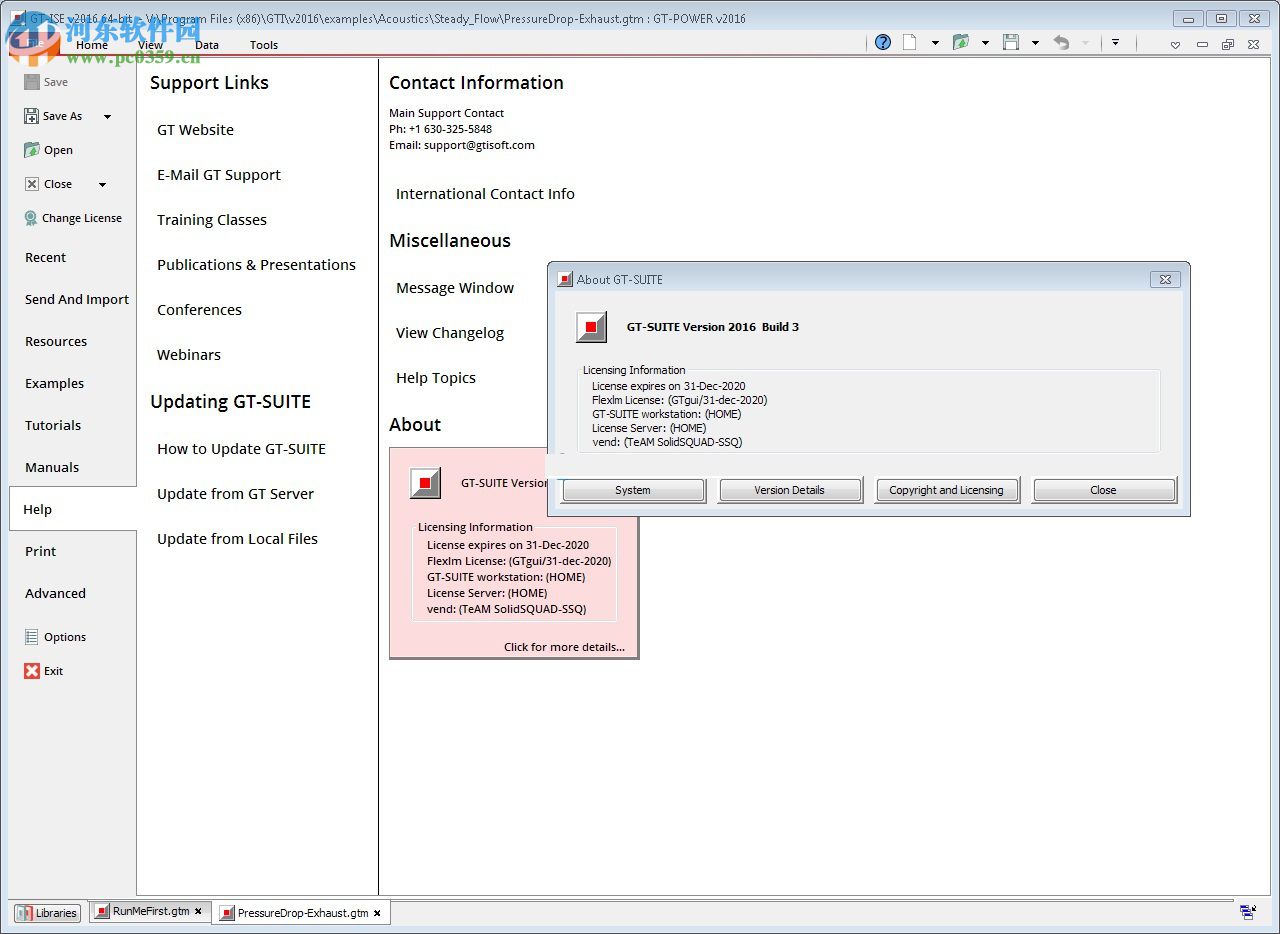Click Copyright and Licensing button

point(946,490)
